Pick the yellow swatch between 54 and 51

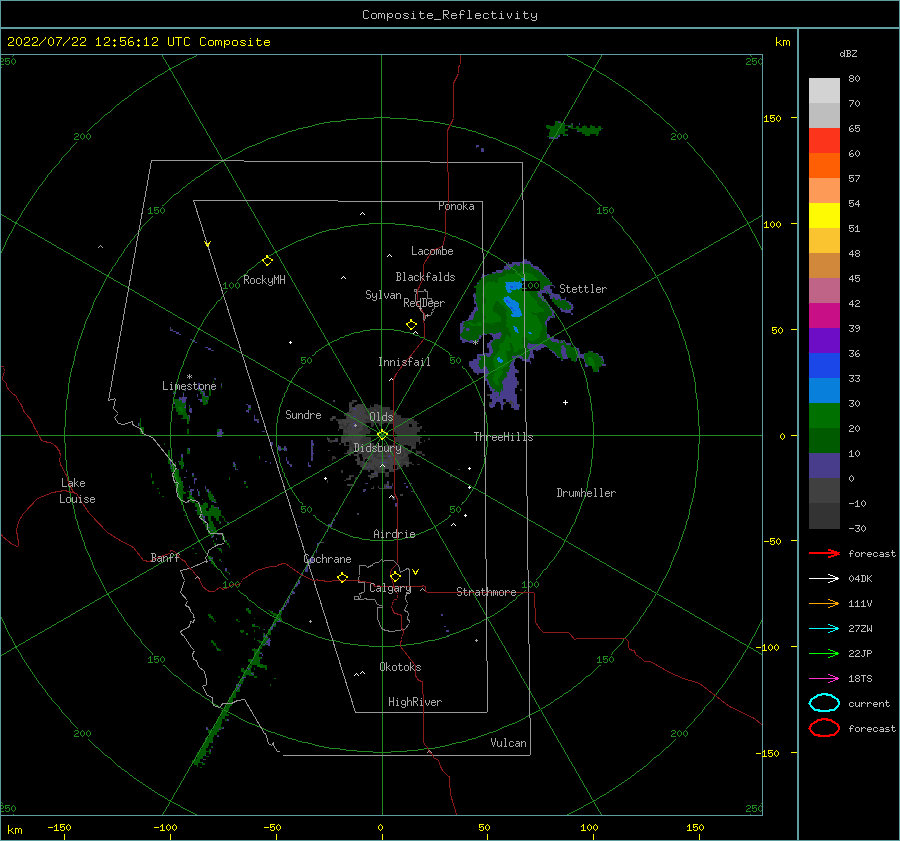[824, 215]
